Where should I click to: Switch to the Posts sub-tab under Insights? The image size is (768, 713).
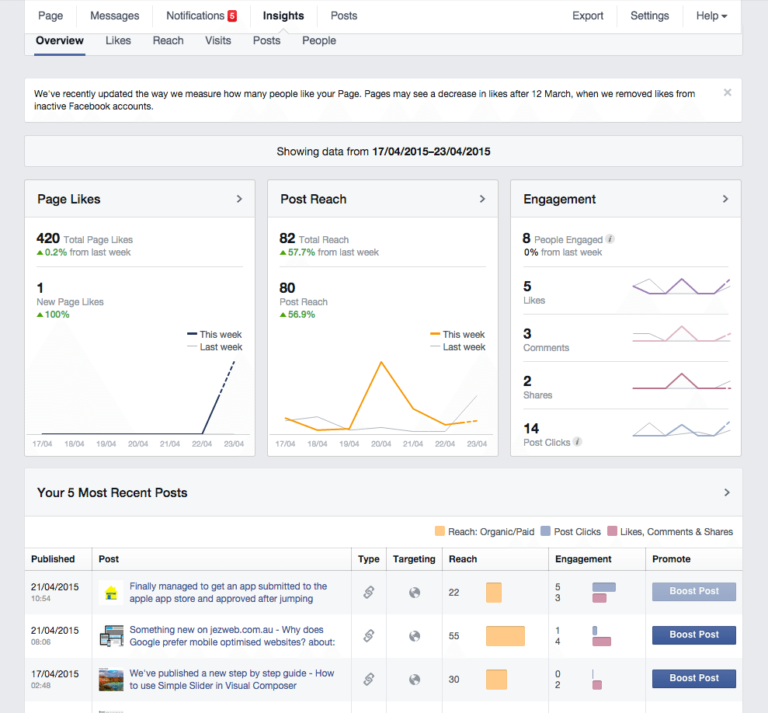pos(266,41)
